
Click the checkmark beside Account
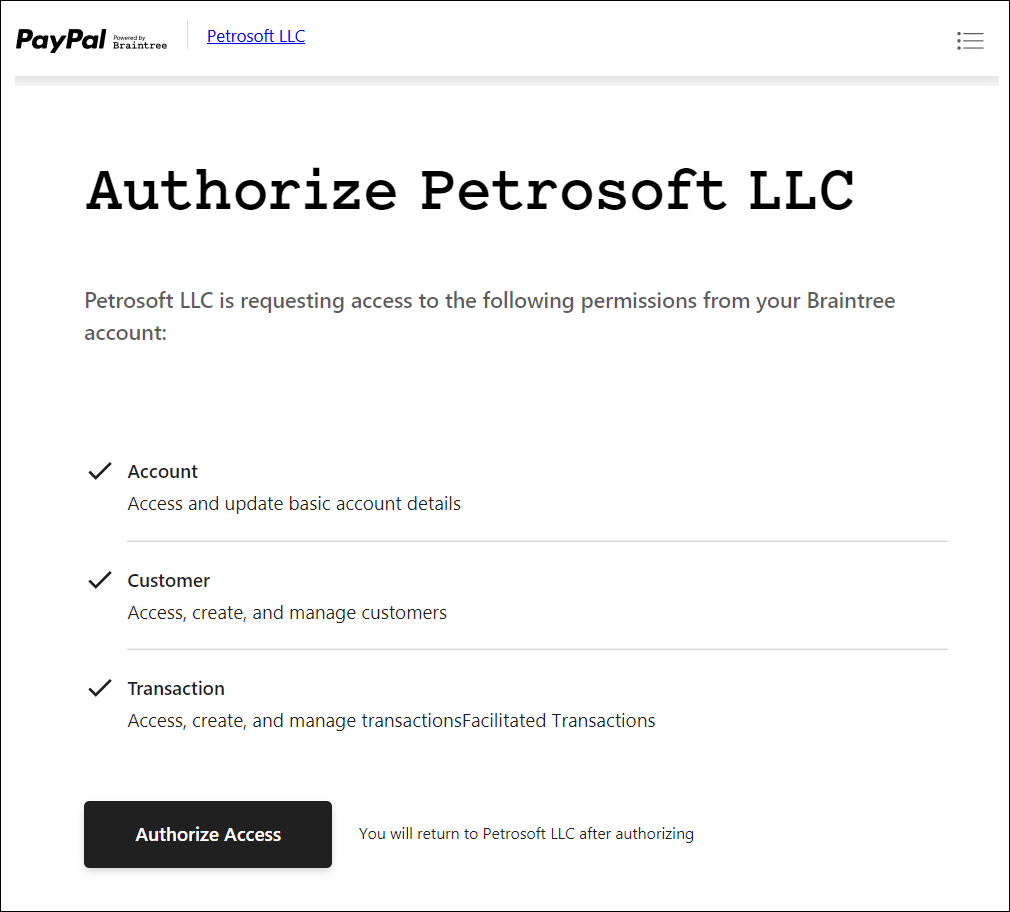(x=100, y=471)
